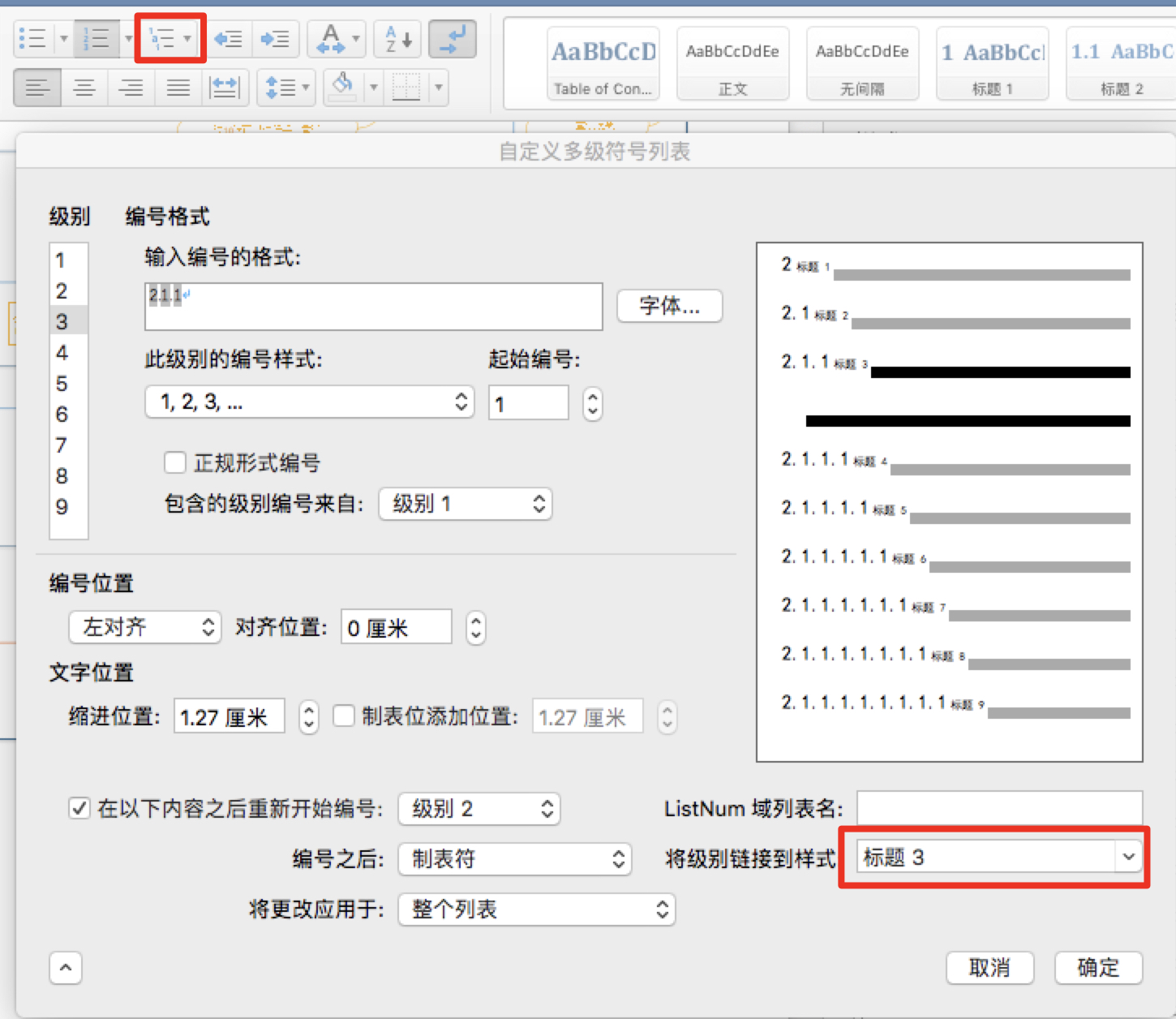
Task: Select the bulleted list icon
Action: (x=32, y=37)
